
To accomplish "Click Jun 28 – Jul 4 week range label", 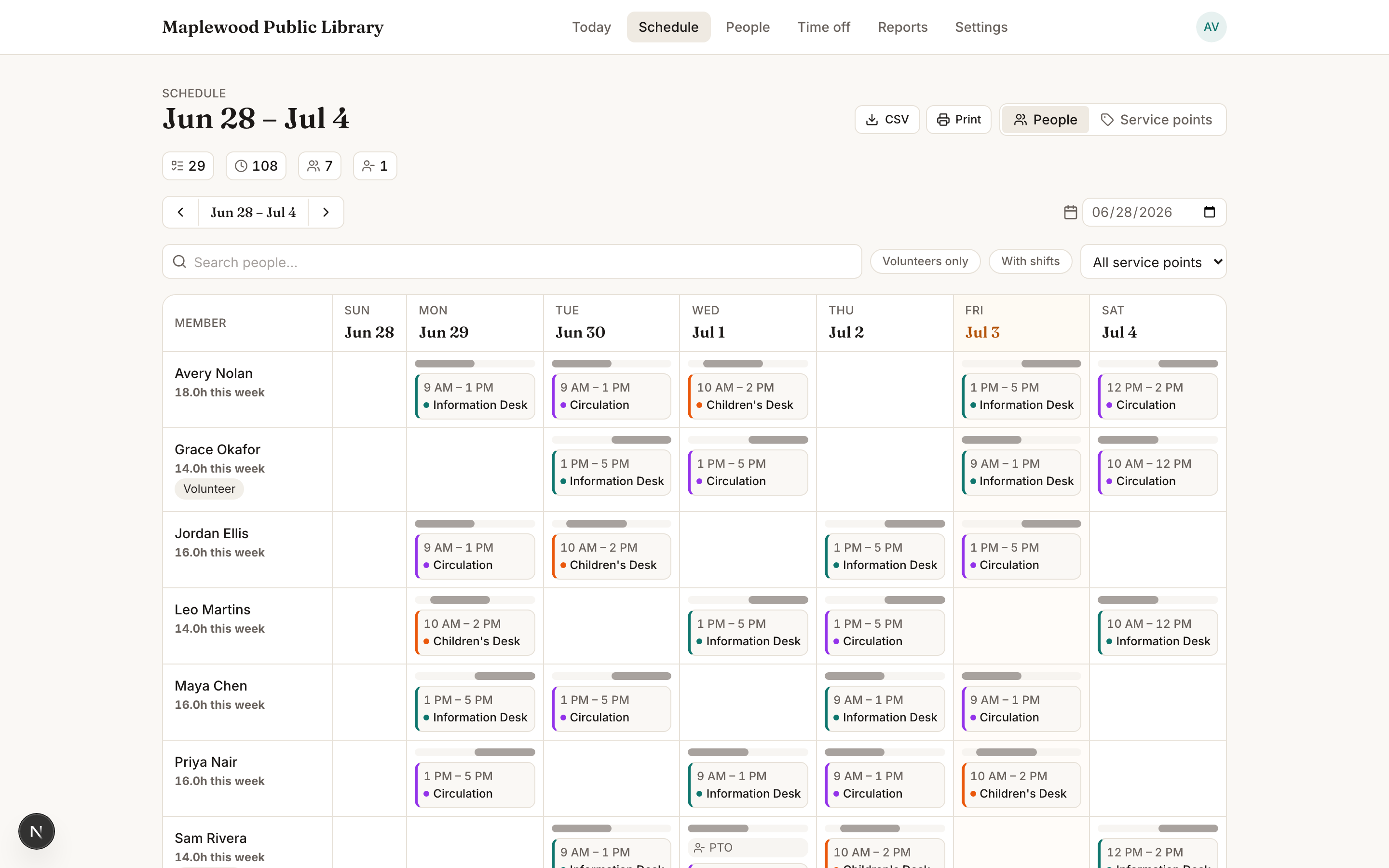I will 253,212.
